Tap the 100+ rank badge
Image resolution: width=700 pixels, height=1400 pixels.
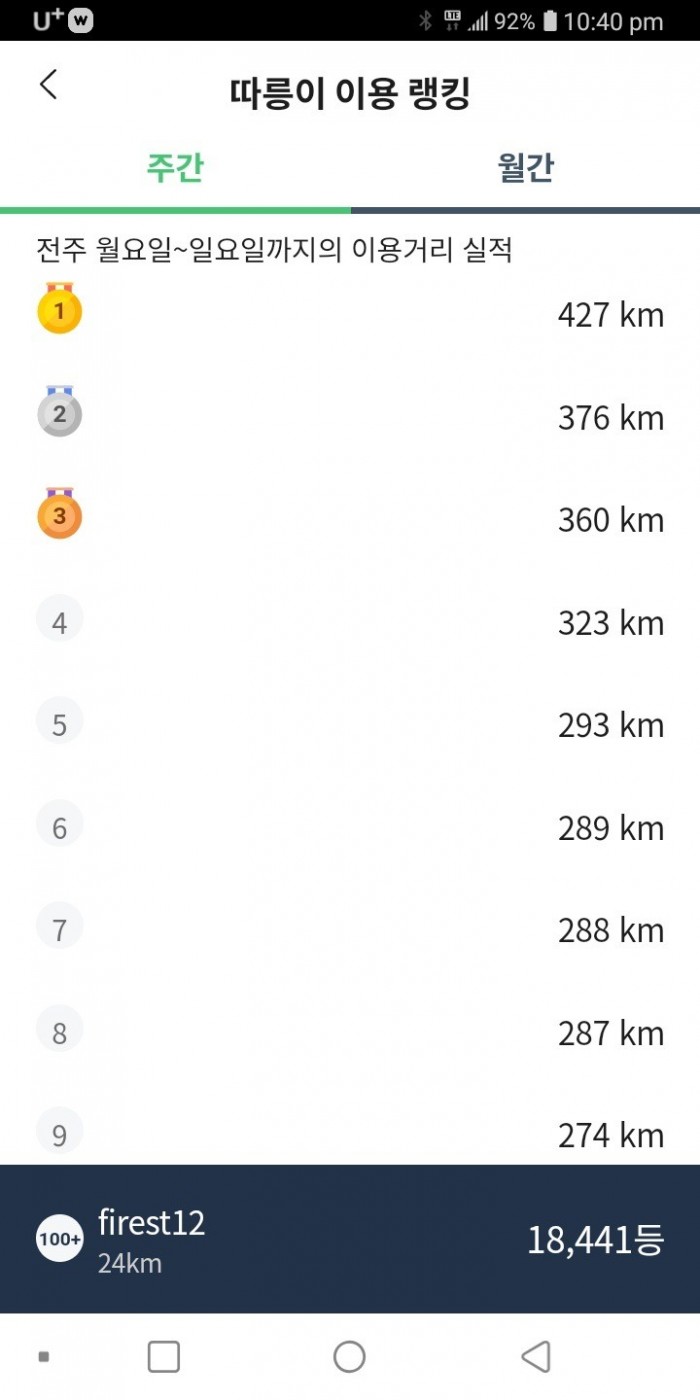click(60, 1239)
